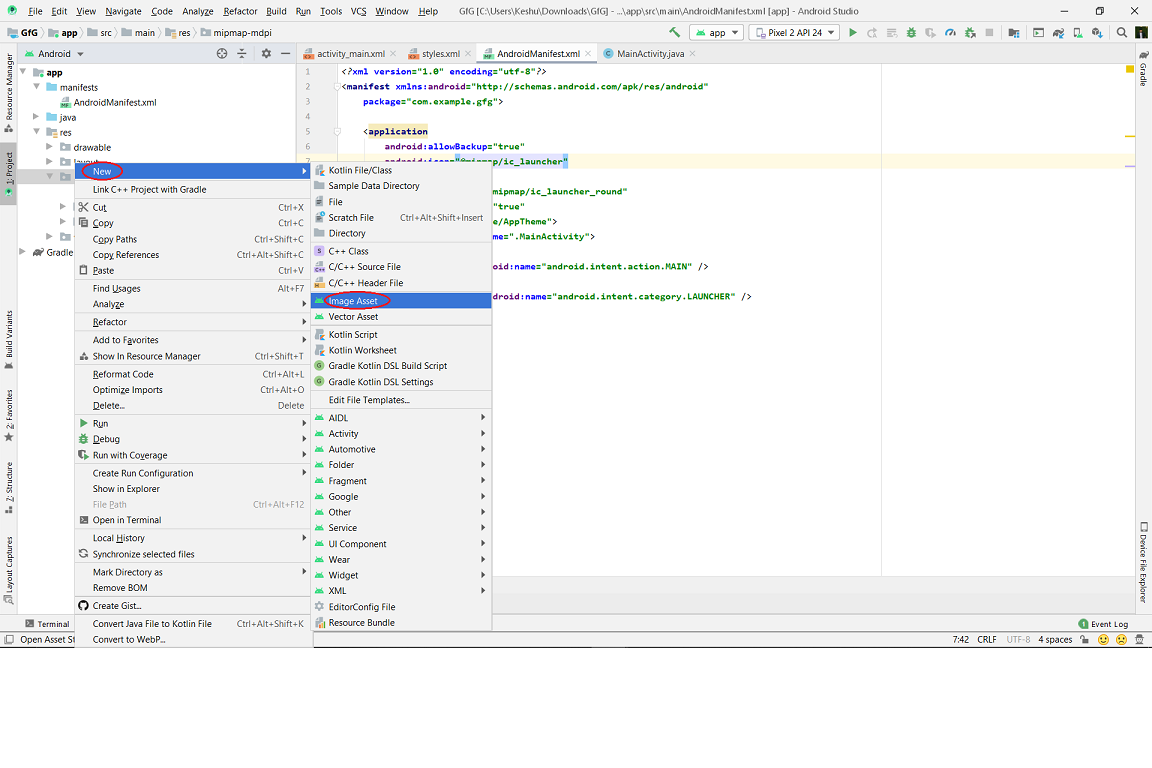Collapse all using project panel toolbar icon
Screen dimensions: 1152x768
pos(243,54)
